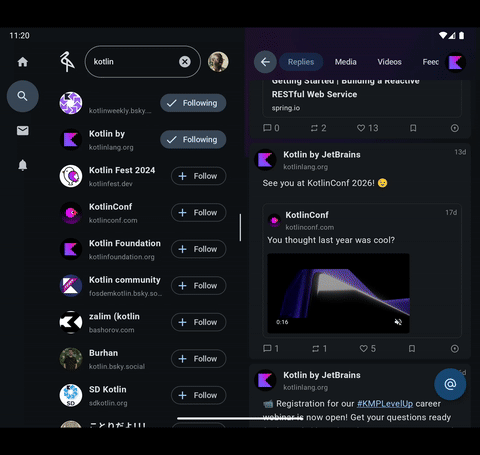Open Kotlin by JetBrains author on Registration post
480x455 pixels.
(x=322, y=375)
